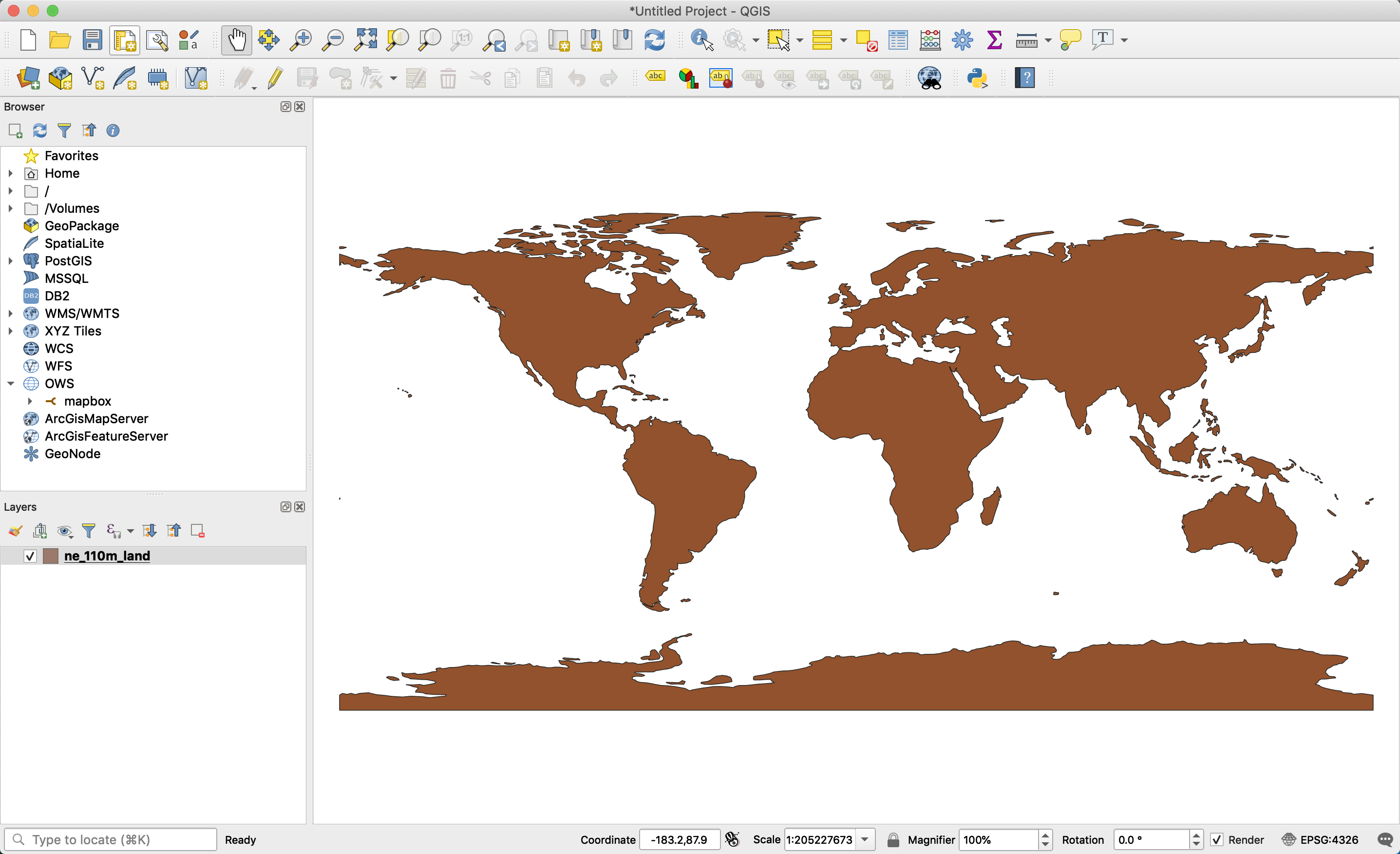Select ArcGisFeatureServer in Browser
The width and height of the screenshot is (1400, 854).
point(106,437)
